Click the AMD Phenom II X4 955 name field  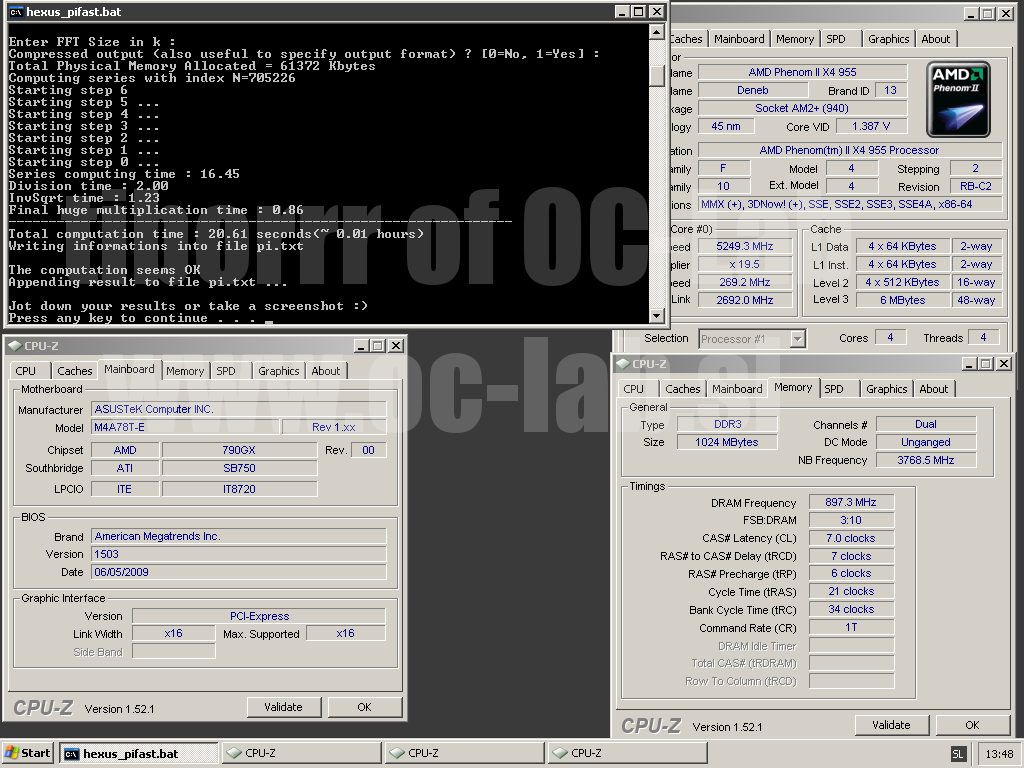[x=803, y=72]
